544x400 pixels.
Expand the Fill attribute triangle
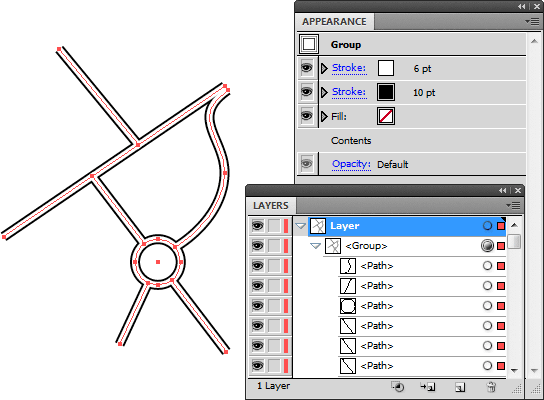[324, 116]
